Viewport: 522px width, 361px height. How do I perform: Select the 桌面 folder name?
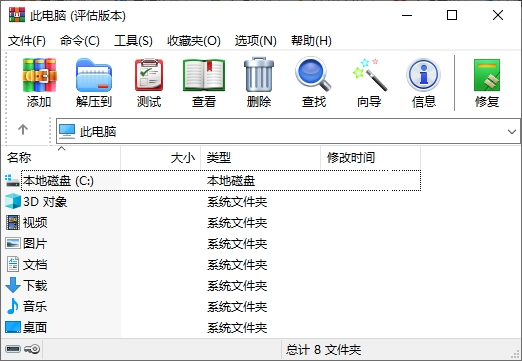[35, 328]
